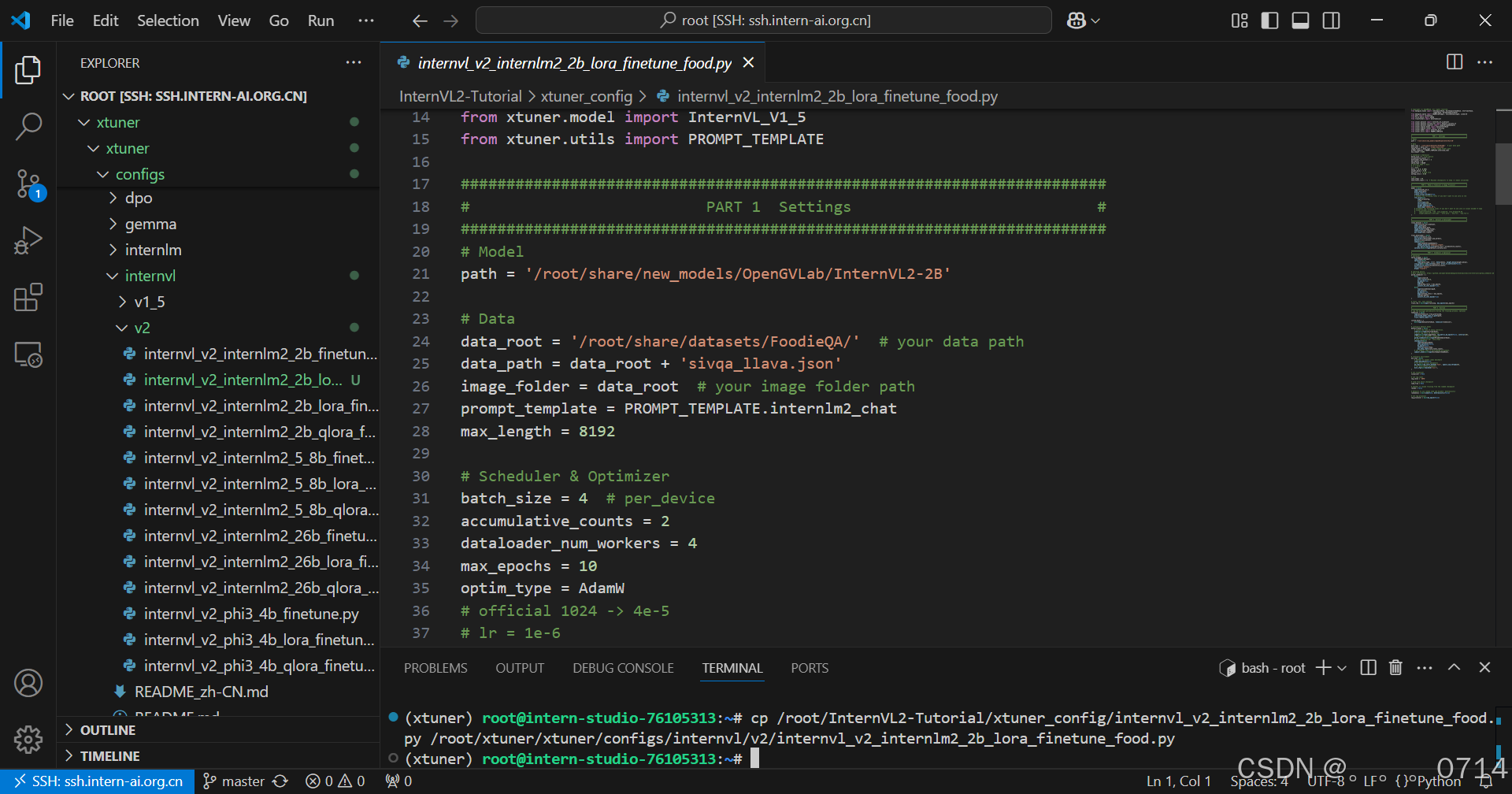Open the Edit menu
This screenshot has height=794, width=1512.
106,20
